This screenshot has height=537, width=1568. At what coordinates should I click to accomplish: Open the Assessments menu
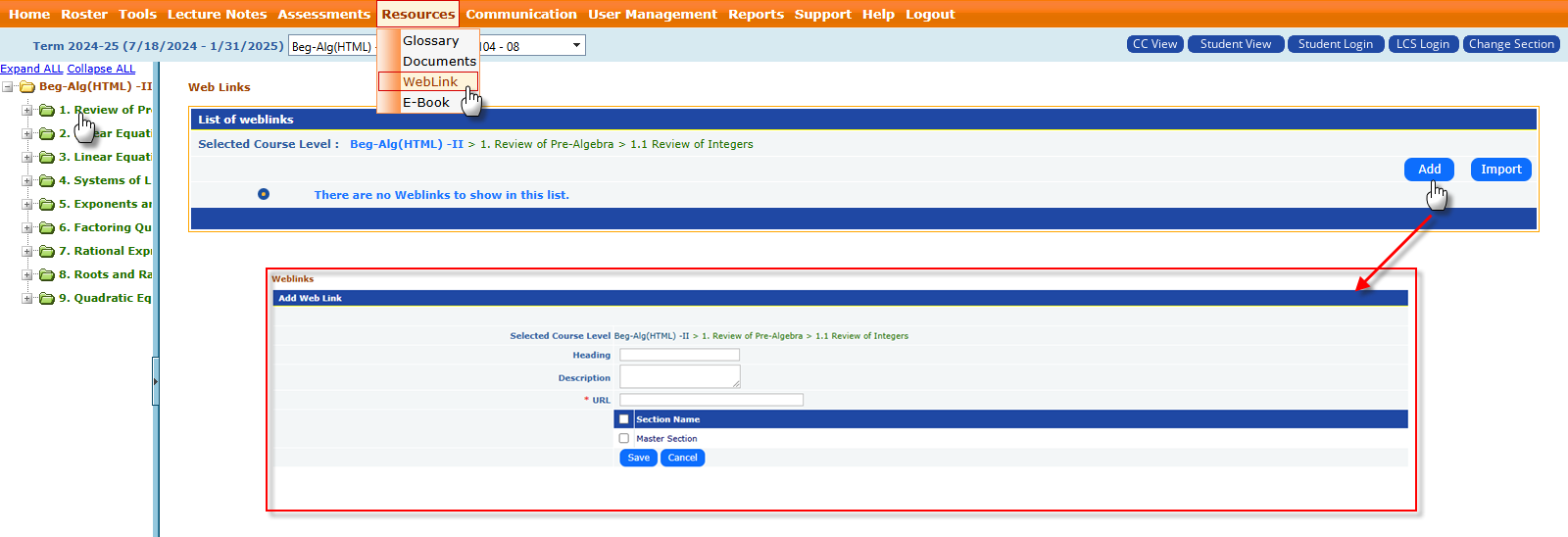point(323,14)
